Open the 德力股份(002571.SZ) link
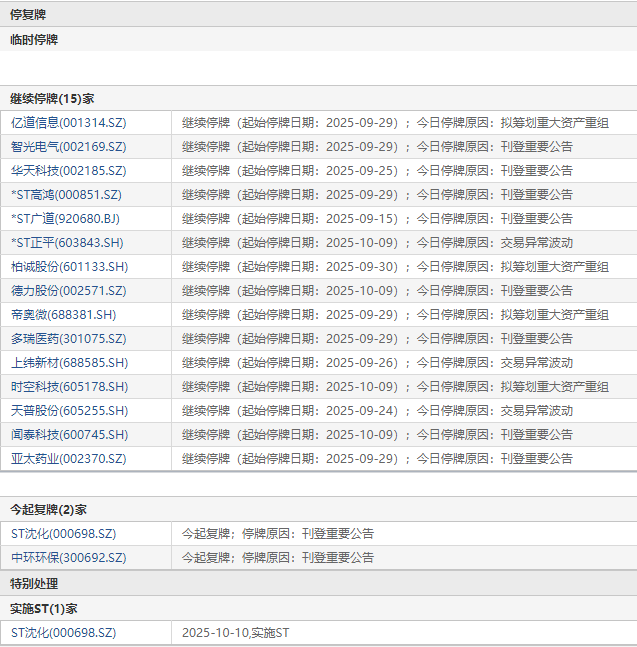Viewport: 637px width, 647px height. [x=68, y=290]
